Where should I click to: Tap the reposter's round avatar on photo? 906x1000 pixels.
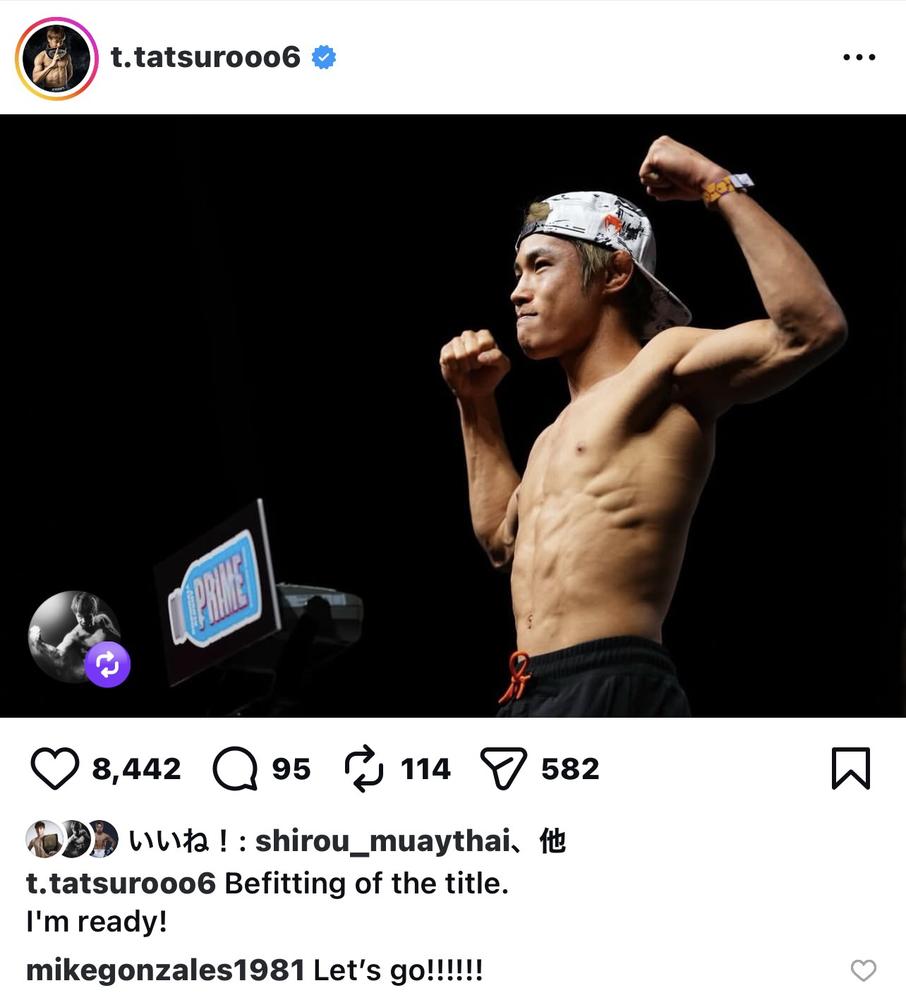[73, 635]
